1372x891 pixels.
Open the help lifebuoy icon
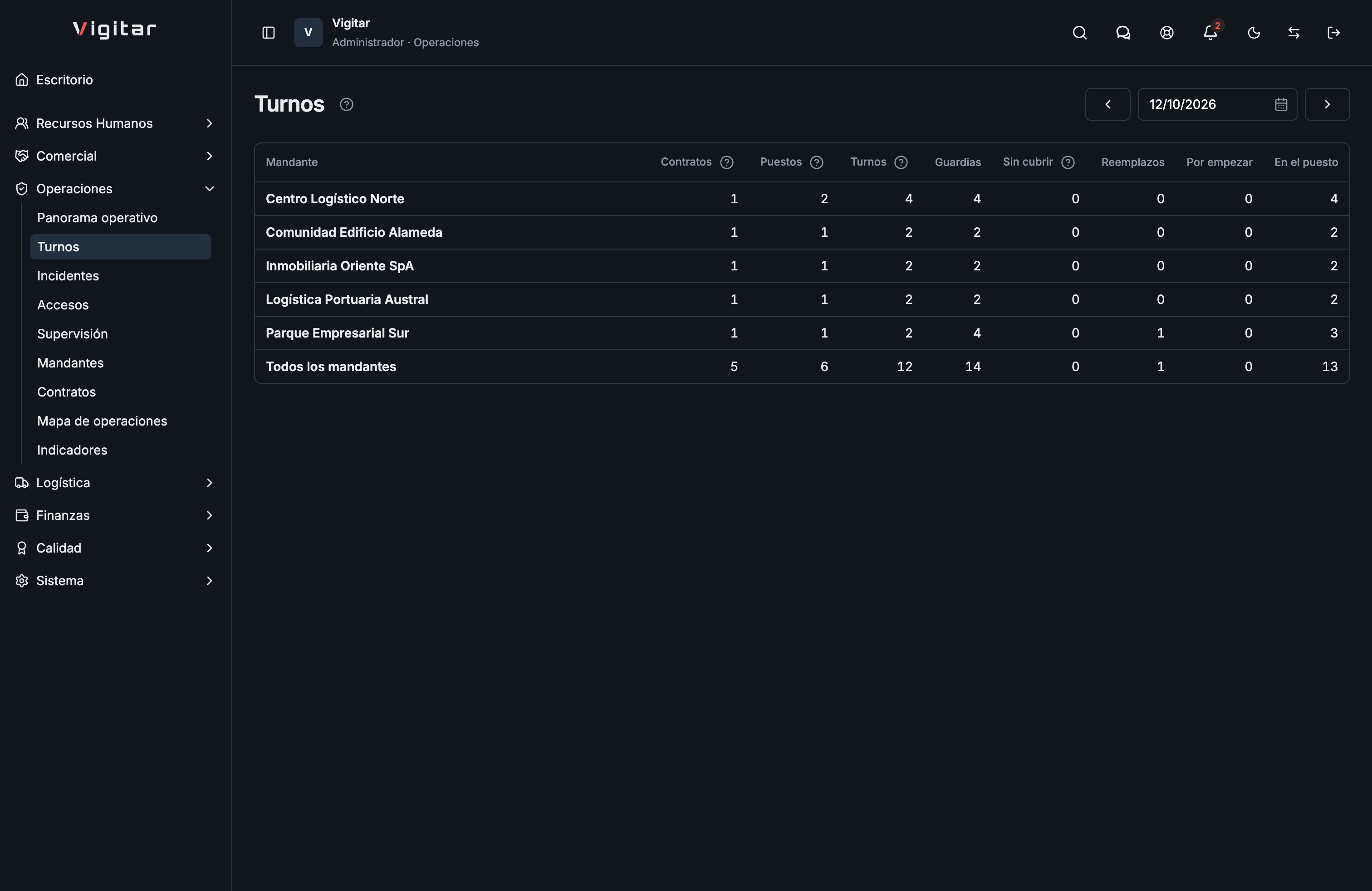click(x=1167, y=33)
